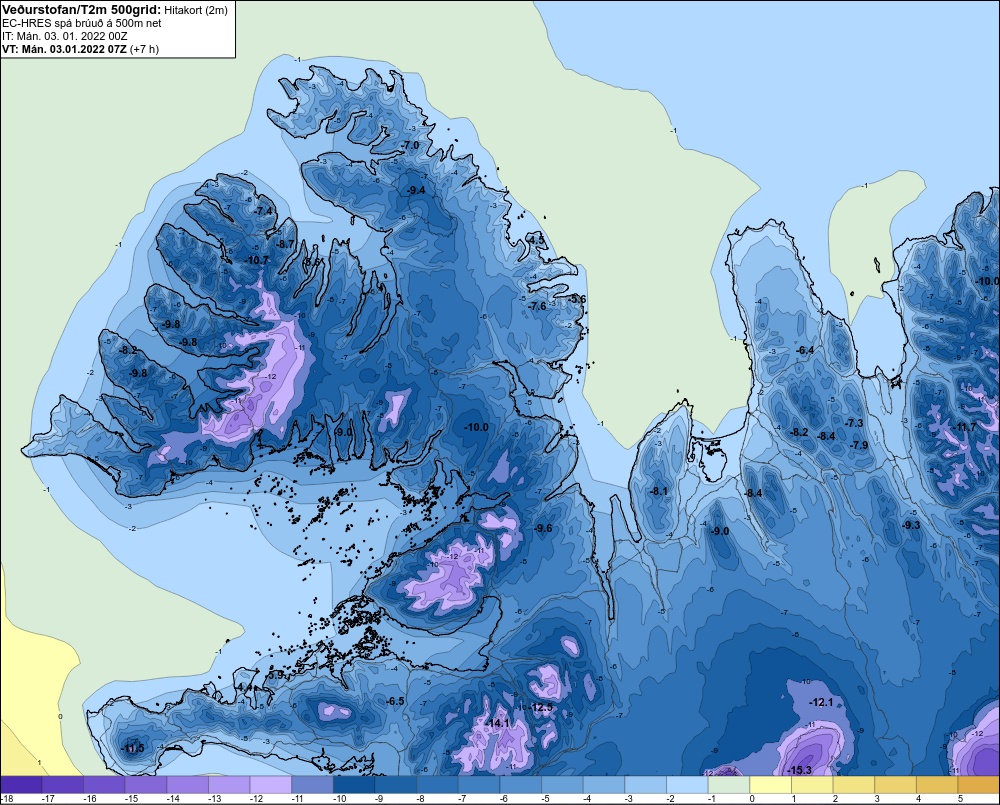Click the '-8' legend scale value
The height and width of the screenshot is (805, 1000).
click(x=421, y=799)
